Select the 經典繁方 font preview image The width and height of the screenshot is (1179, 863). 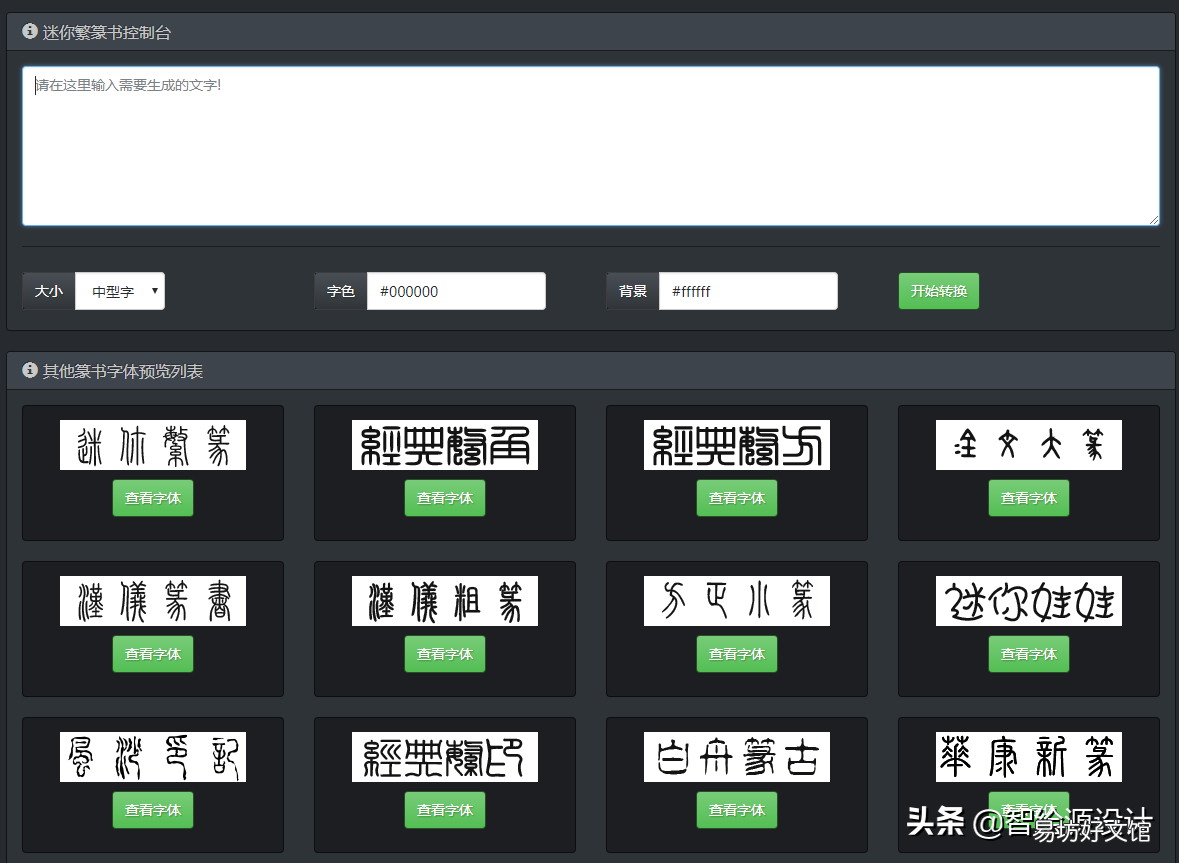[737, 445]
